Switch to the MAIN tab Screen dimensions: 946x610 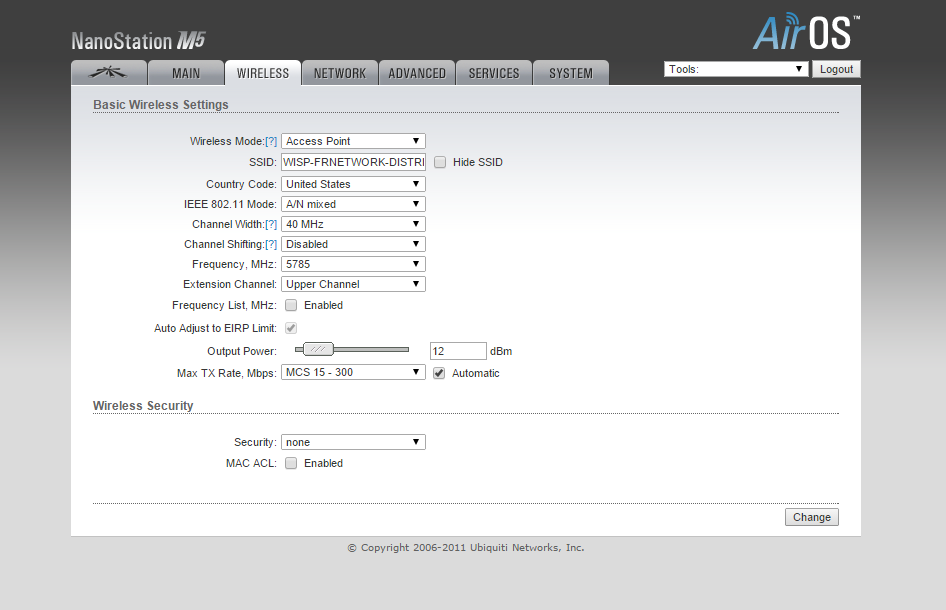(x=186, y=73)
